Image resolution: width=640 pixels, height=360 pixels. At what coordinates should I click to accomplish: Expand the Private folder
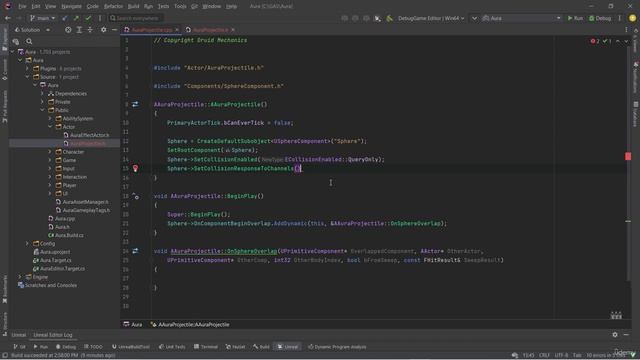(42, 102)
